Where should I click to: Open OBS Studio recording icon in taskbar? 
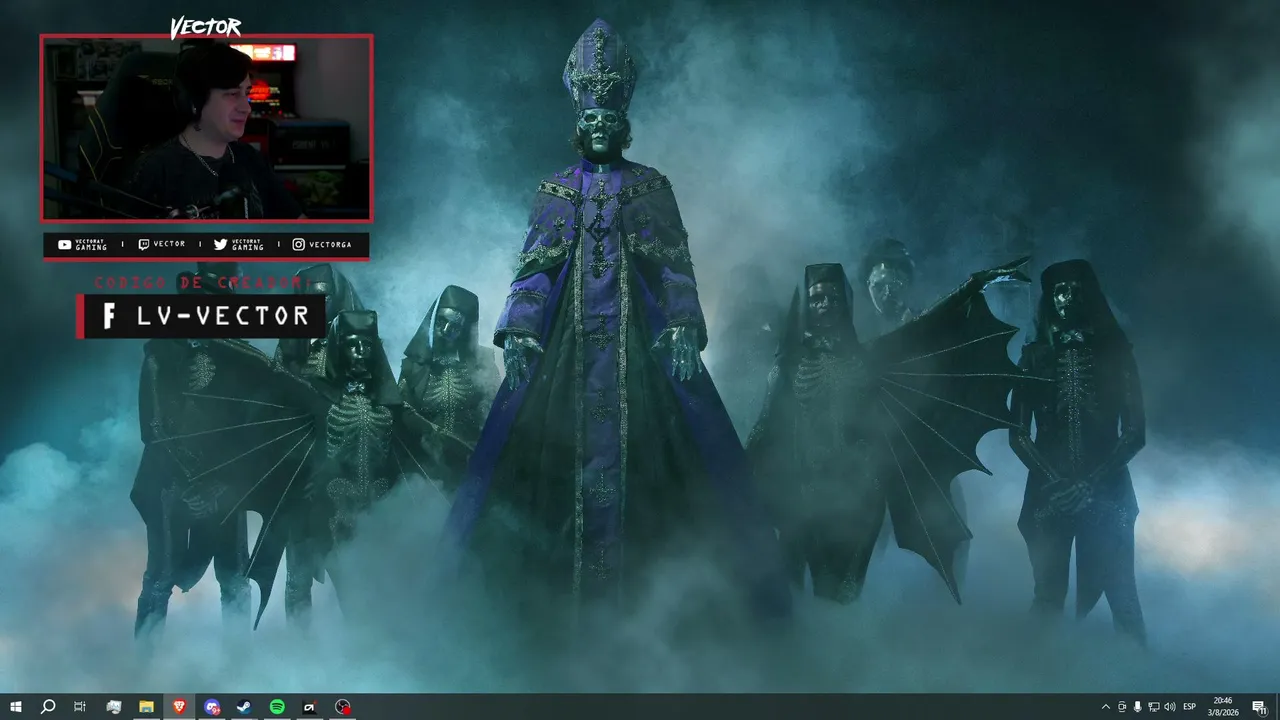(x=343, y=707)
